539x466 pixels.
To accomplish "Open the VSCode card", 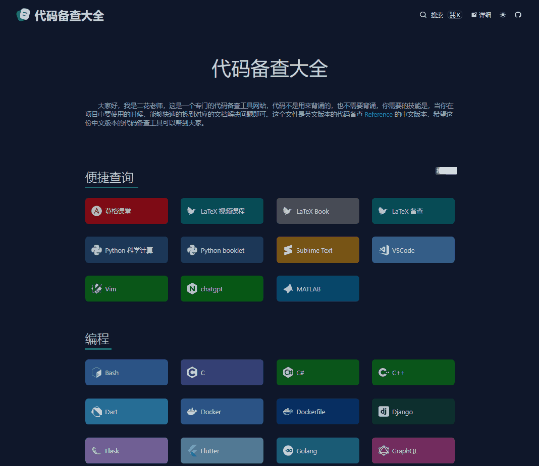I will click(414, 250).
